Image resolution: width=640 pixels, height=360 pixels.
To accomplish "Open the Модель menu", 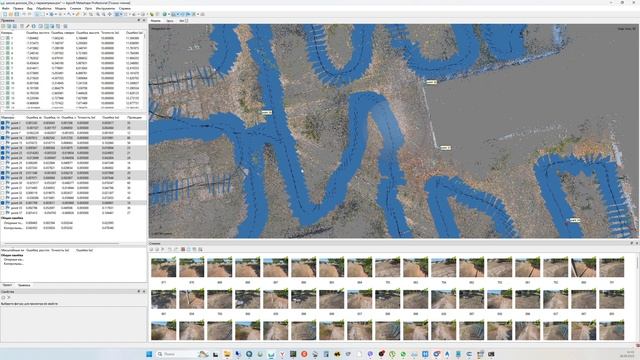I will [x=60, y=8].
